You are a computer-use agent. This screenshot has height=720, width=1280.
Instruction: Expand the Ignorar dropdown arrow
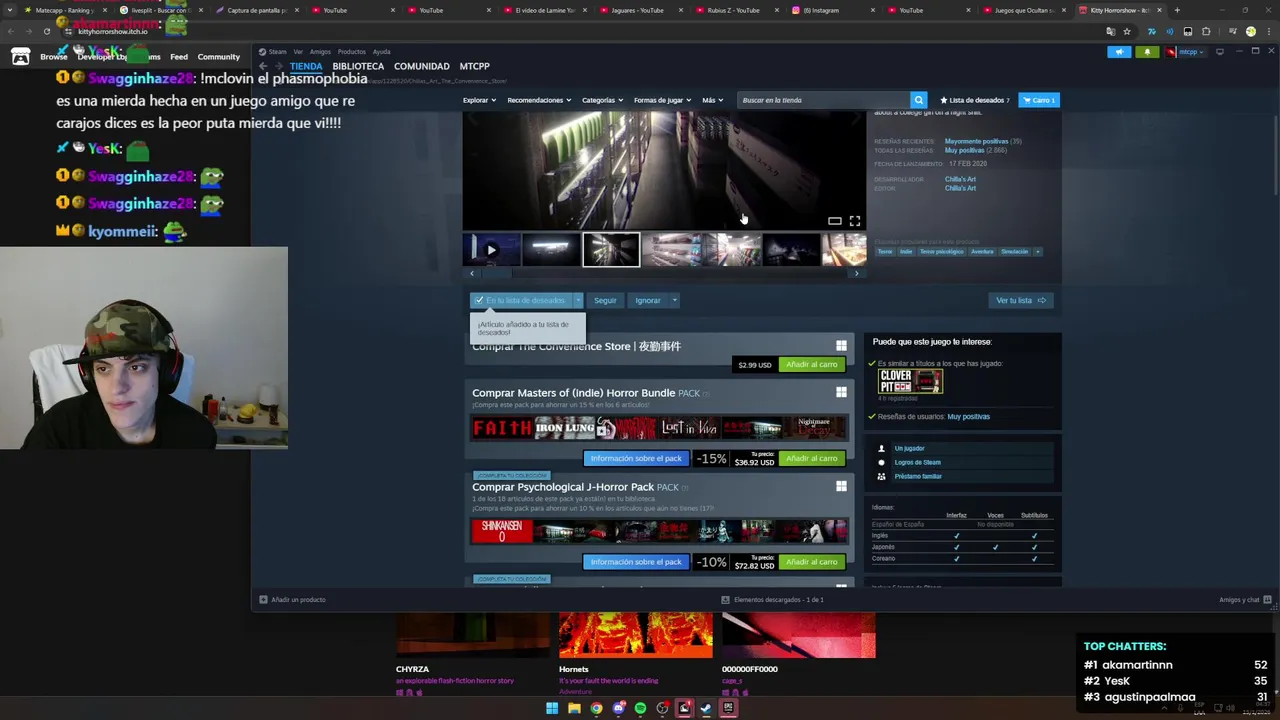675,300
